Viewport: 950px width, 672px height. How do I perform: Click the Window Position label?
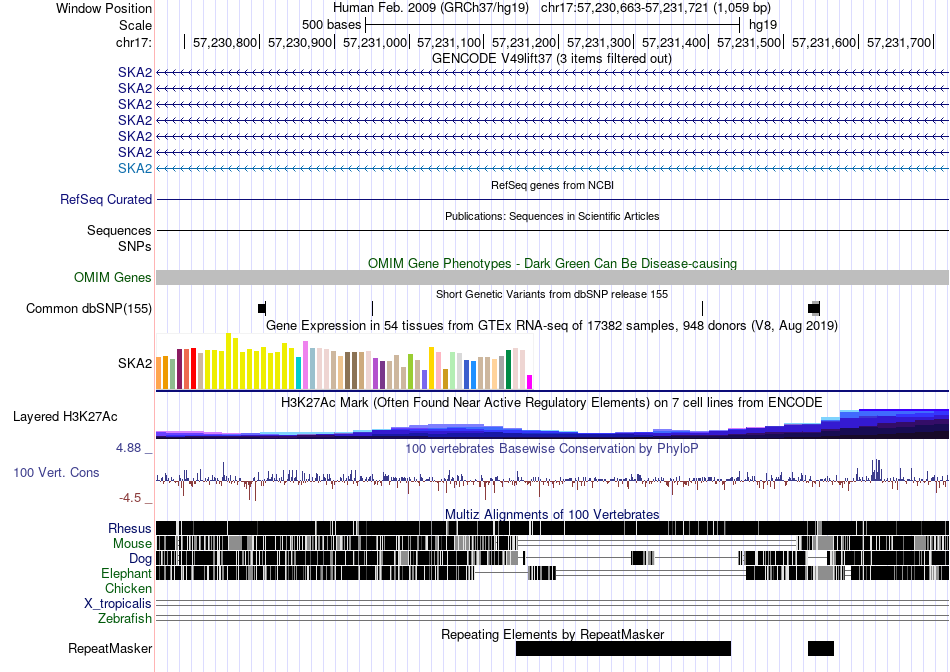point(104,8)
